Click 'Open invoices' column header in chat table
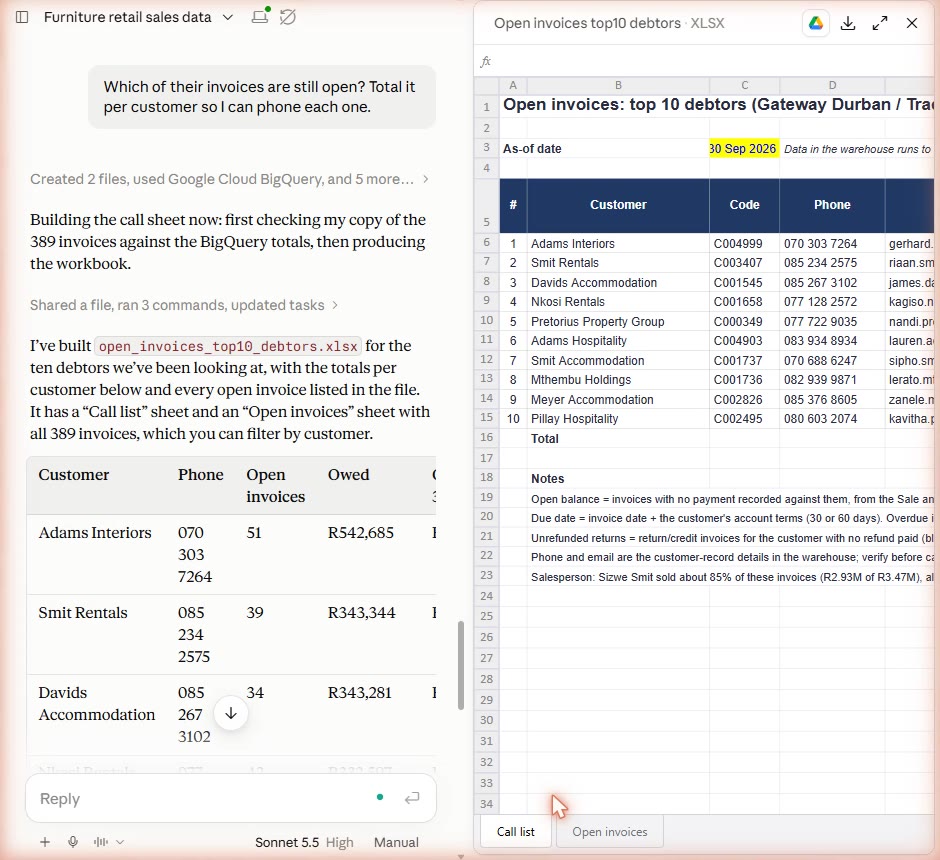940x860 pixels. 275,485
